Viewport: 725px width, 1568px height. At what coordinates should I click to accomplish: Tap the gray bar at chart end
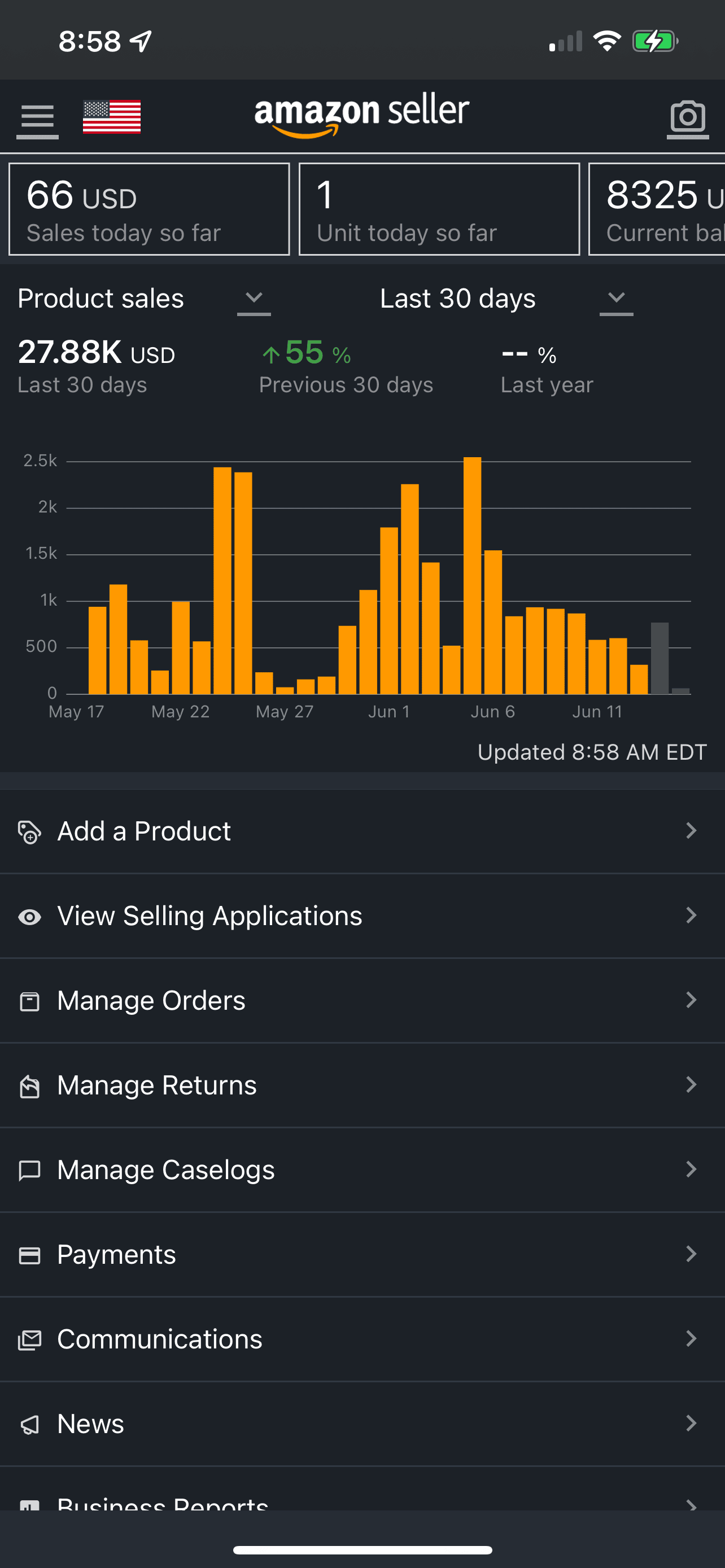[660, 659]
